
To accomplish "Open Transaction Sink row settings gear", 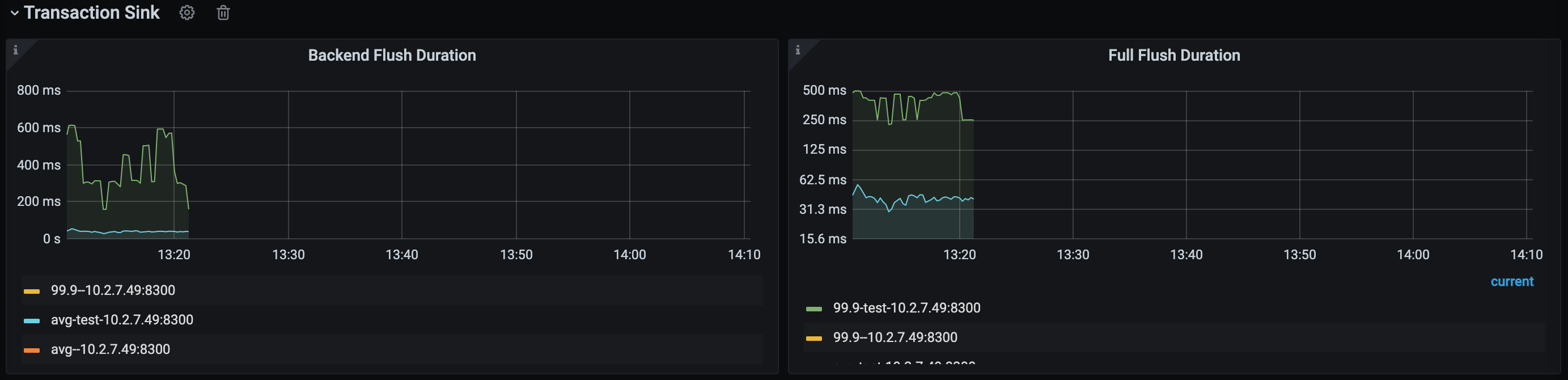I will click(x=187, y=13).
